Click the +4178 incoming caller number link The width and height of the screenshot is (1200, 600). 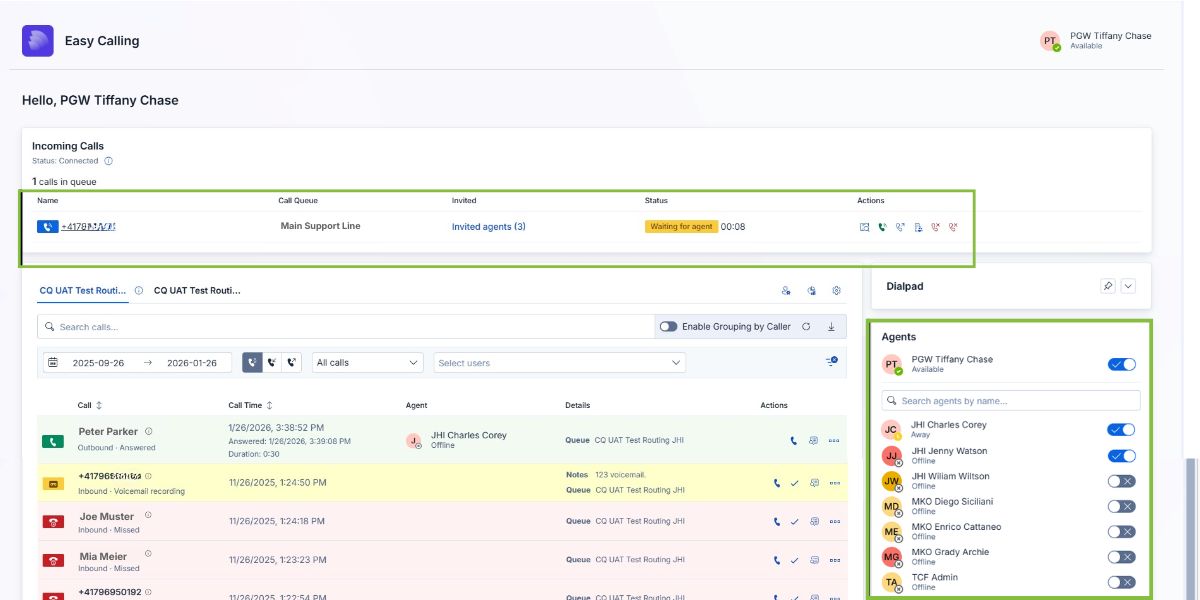89,227
